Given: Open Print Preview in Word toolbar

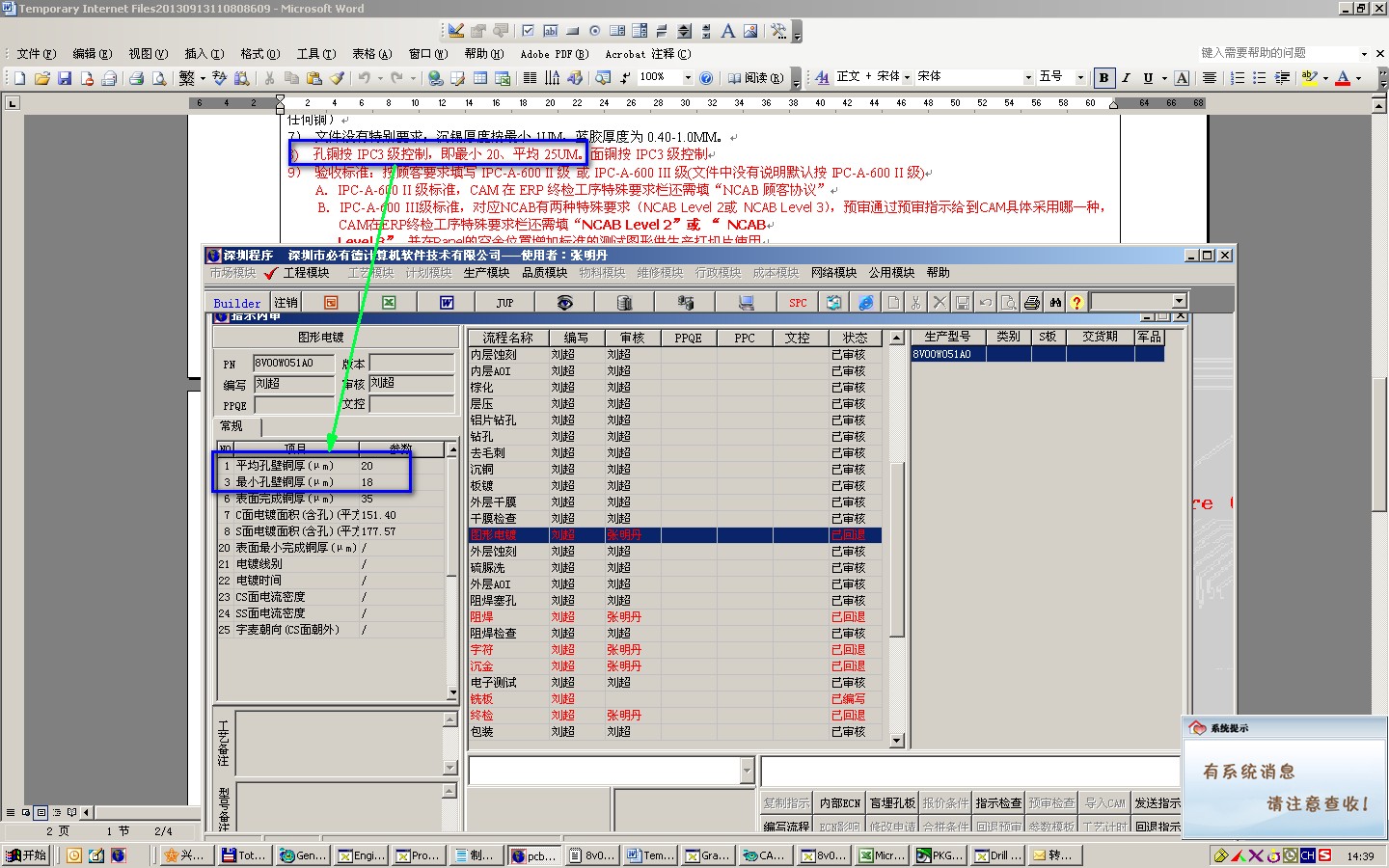Looking at the screenshot, I should 158,78.
